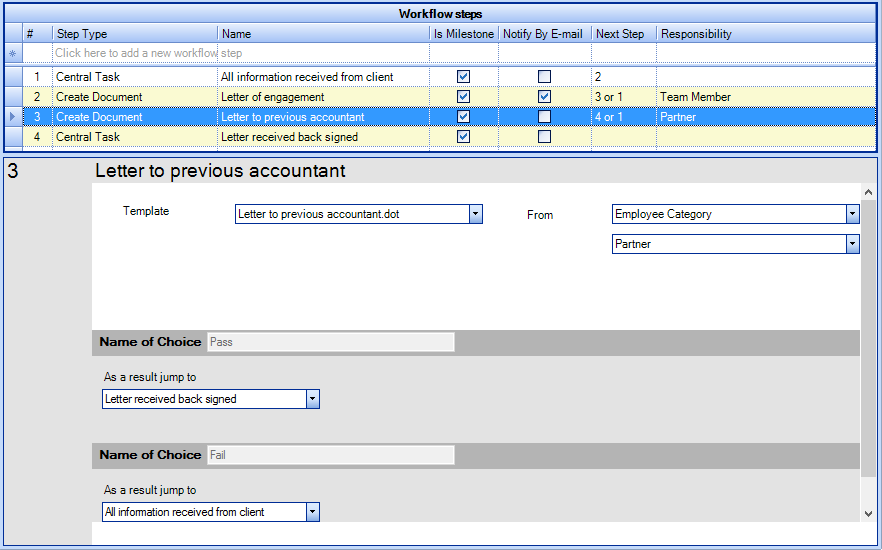Select the new row asterisk indicator
The image size is (882, 550).
13,53
